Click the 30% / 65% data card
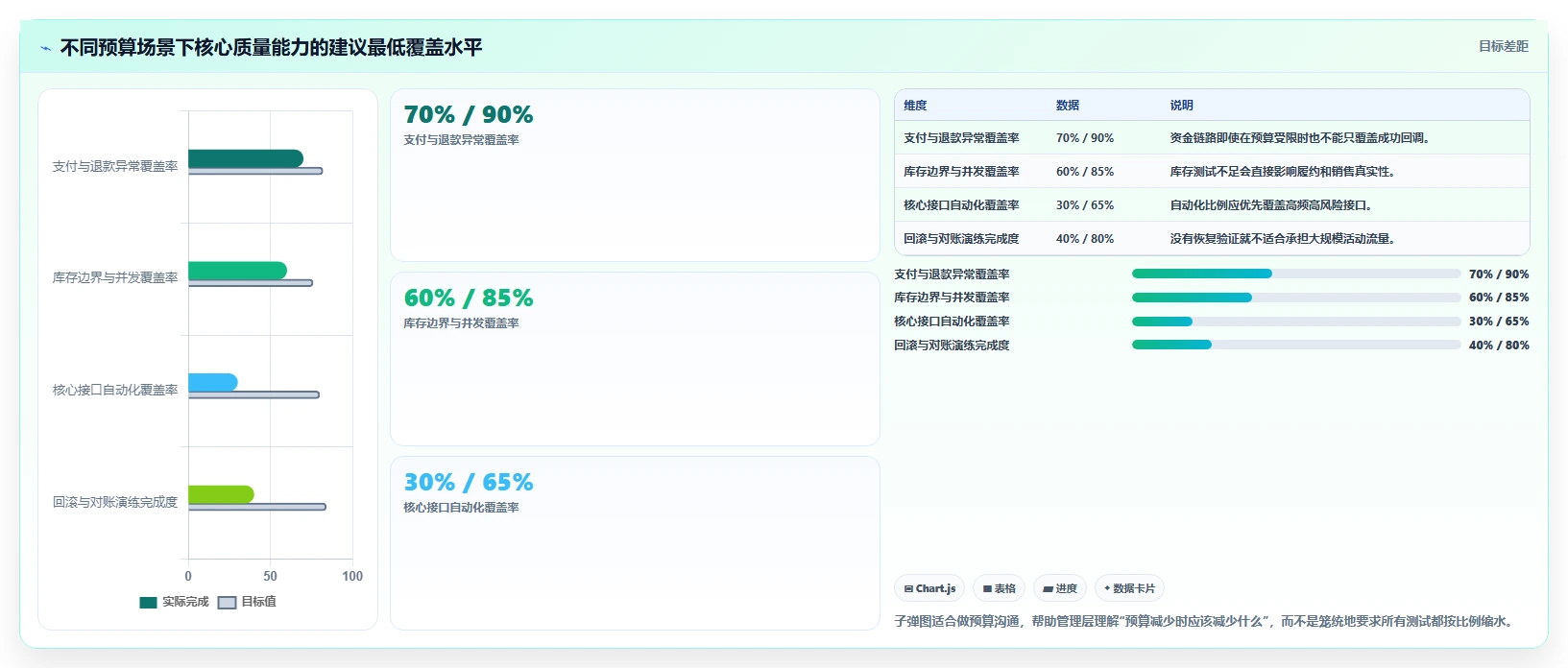Screen dimensions: 1568x668 [635, 543]
